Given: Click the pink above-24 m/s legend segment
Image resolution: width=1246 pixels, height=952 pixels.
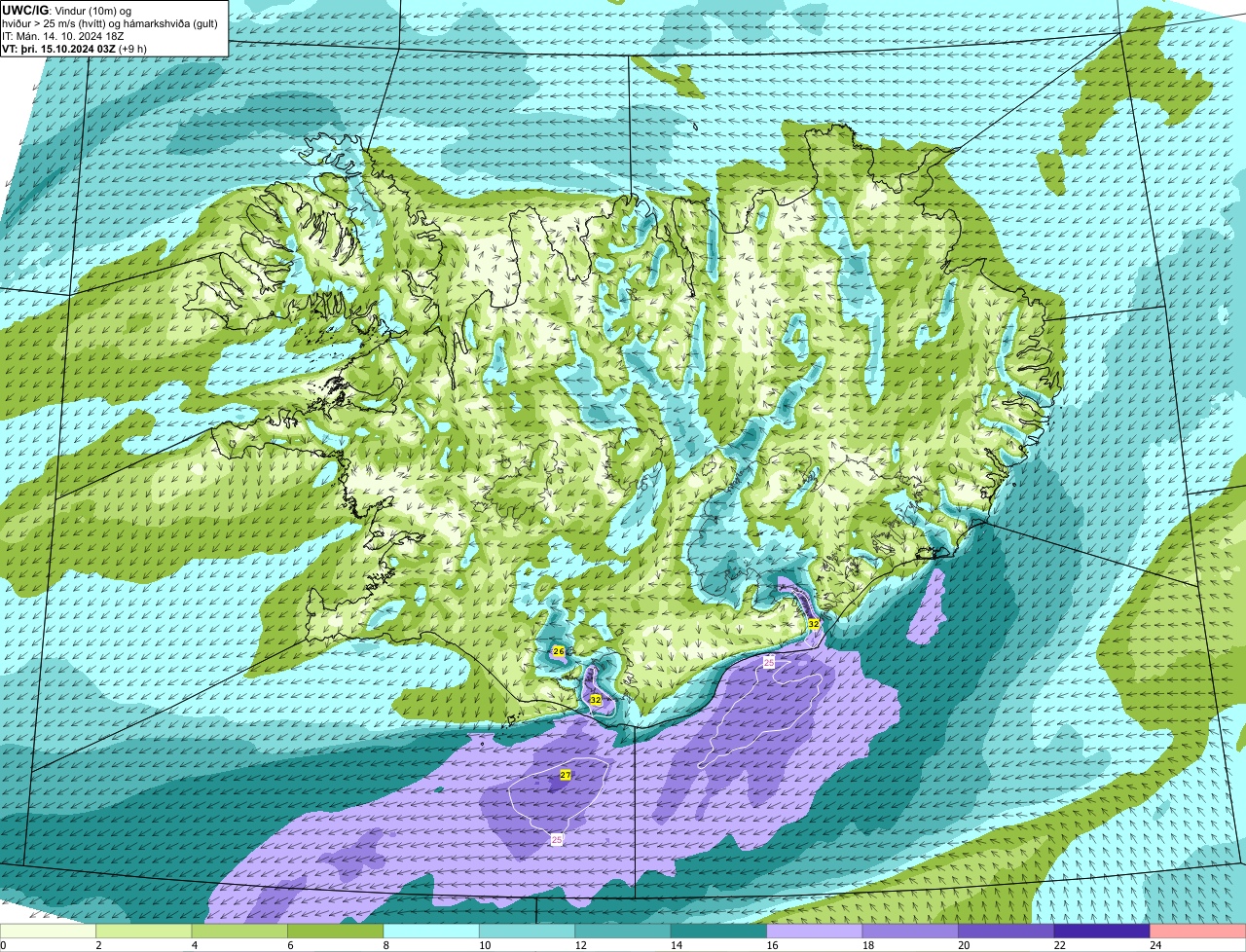Looking at the screenshot, I should click(1198, 931).
